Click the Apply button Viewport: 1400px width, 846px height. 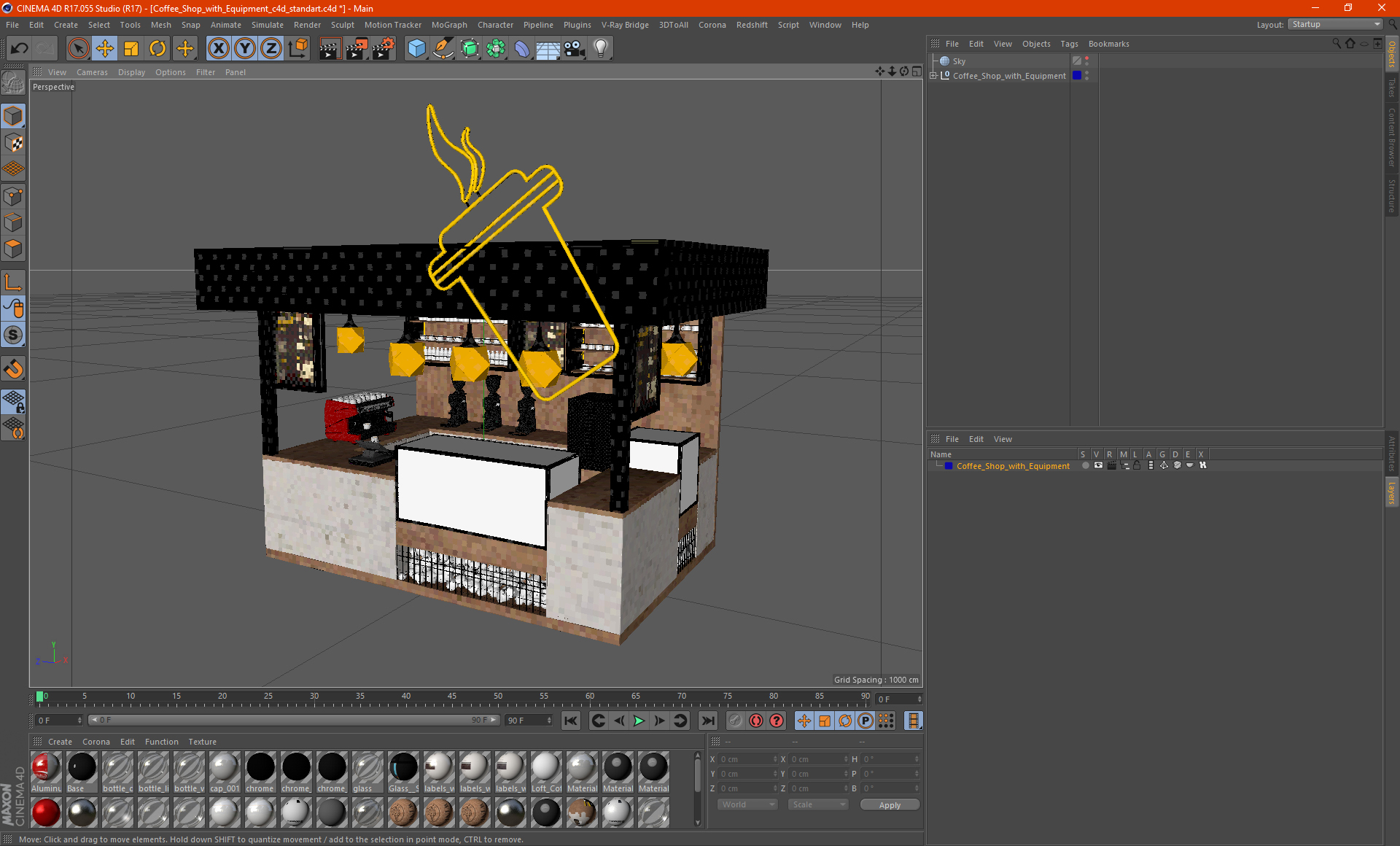coord(889,804)
